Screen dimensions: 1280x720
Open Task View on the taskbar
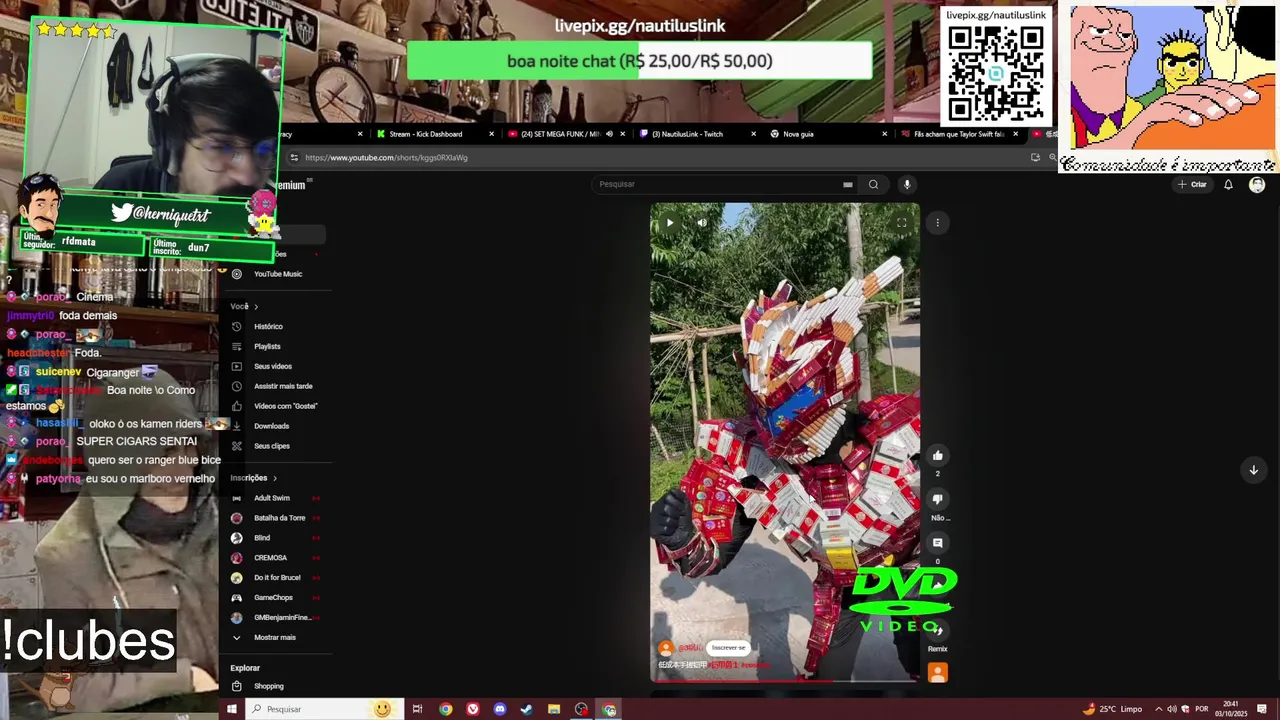[x=418, y=709]
